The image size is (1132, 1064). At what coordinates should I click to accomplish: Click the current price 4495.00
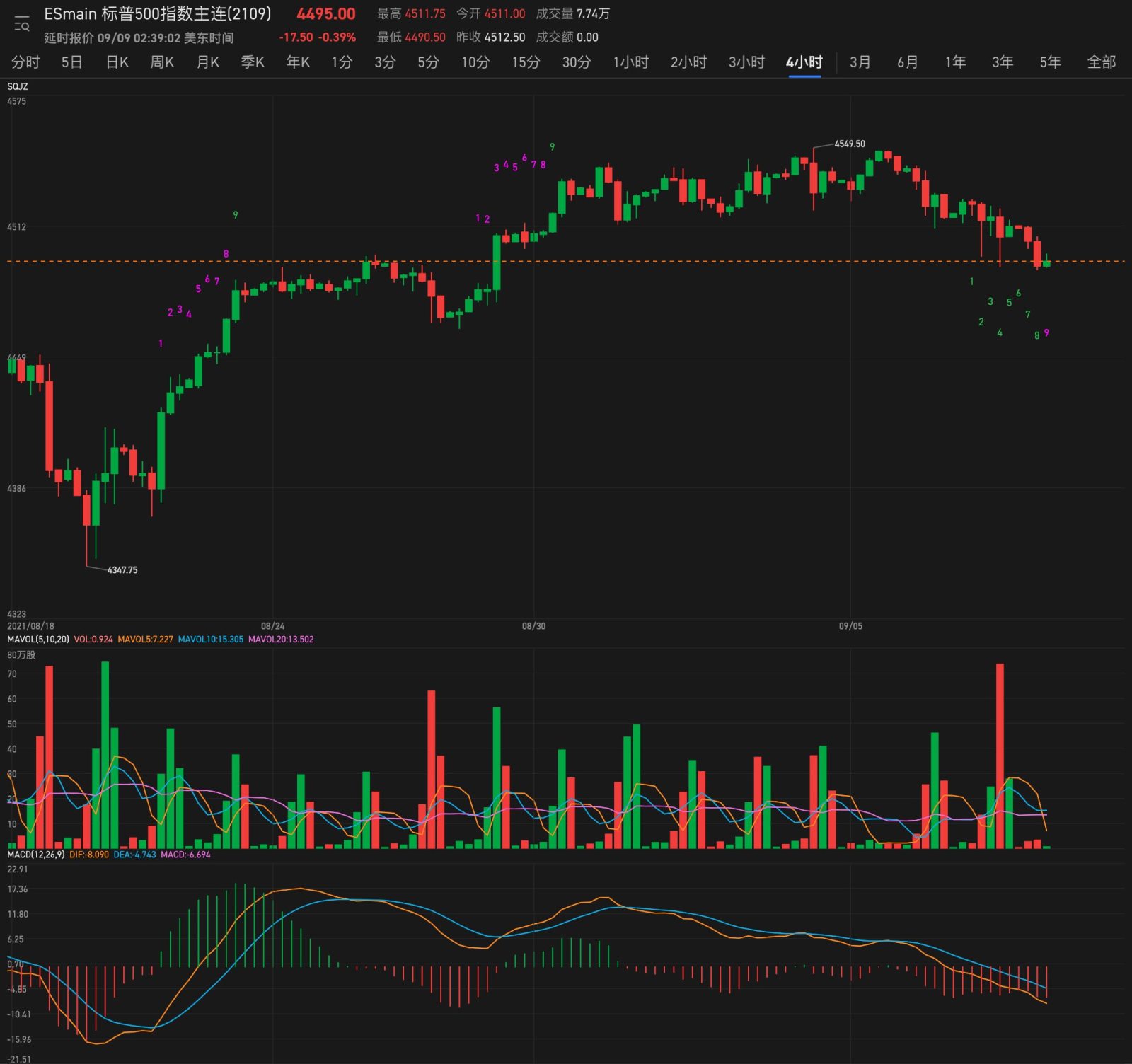click(326, 14)
